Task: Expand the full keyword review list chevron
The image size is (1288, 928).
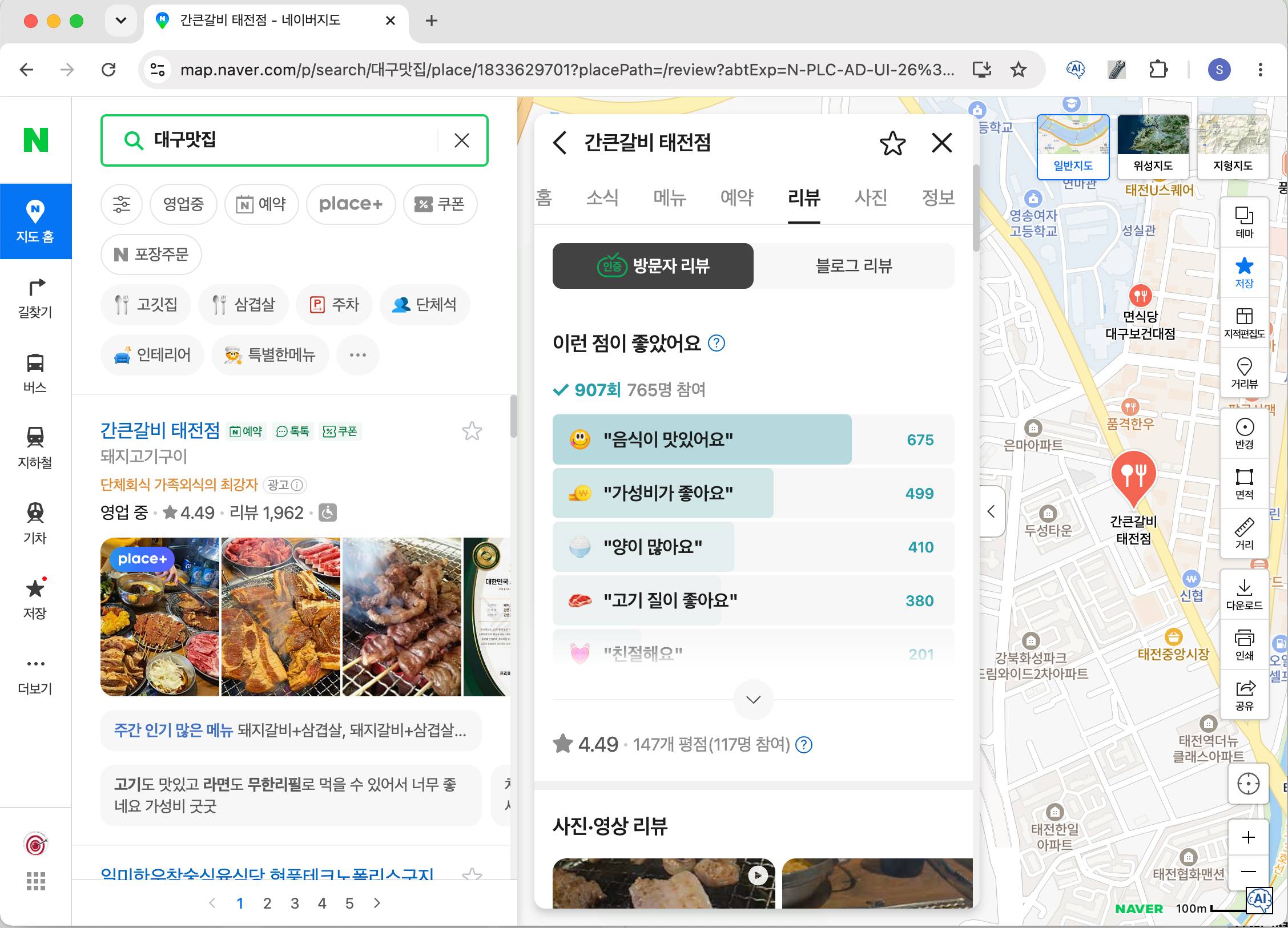Action: coord(754,700)
